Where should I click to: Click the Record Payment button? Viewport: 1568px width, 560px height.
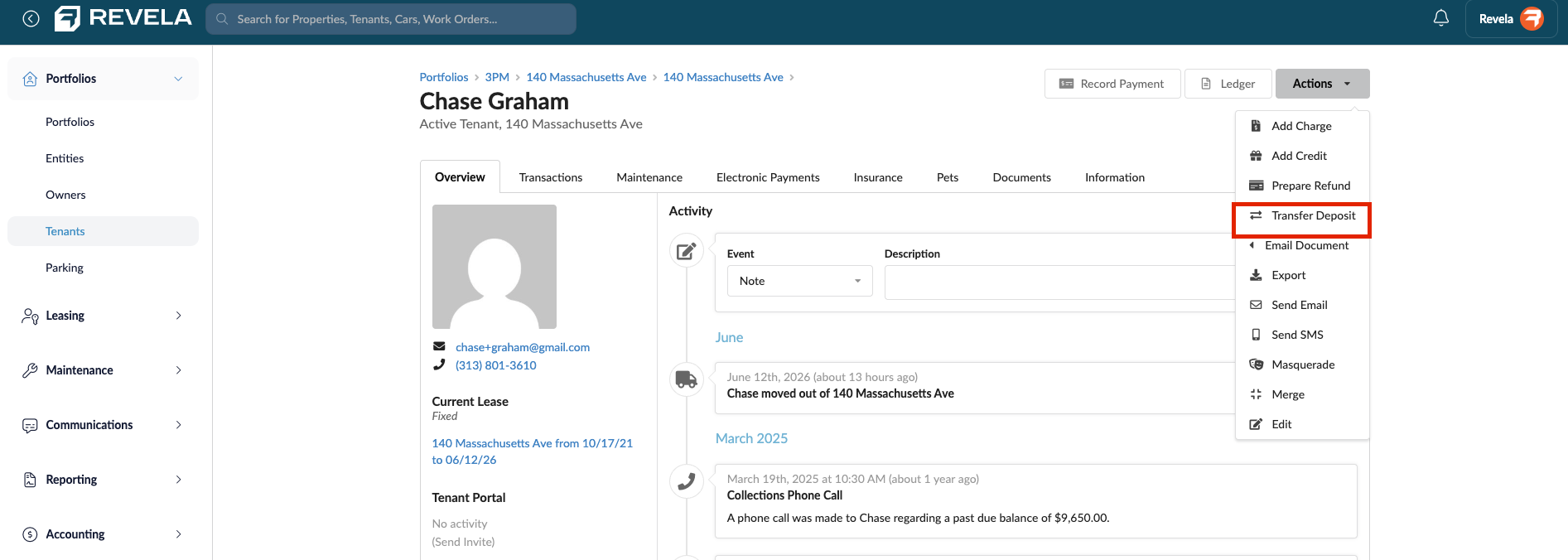1112,84
